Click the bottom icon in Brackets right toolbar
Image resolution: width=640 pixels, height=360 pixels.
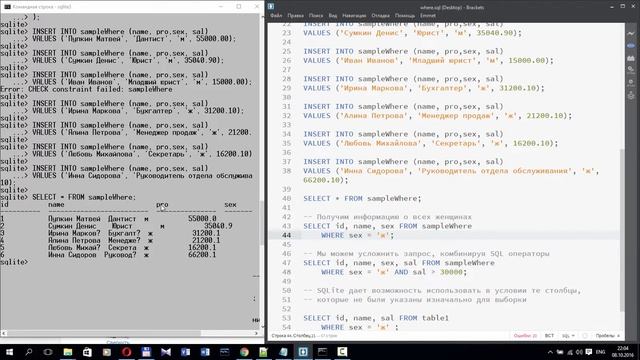(631, 96)
